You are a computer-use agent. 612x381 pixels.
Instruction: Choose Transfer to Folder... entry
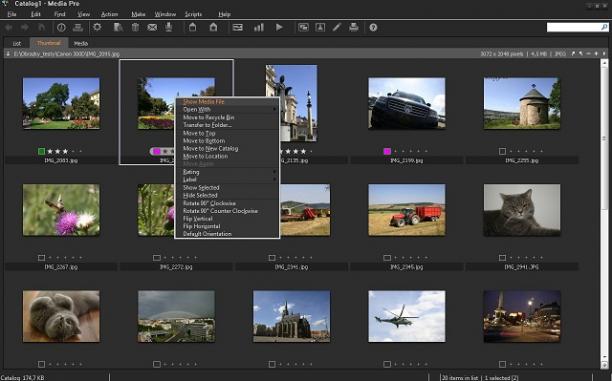pos(226,125)
